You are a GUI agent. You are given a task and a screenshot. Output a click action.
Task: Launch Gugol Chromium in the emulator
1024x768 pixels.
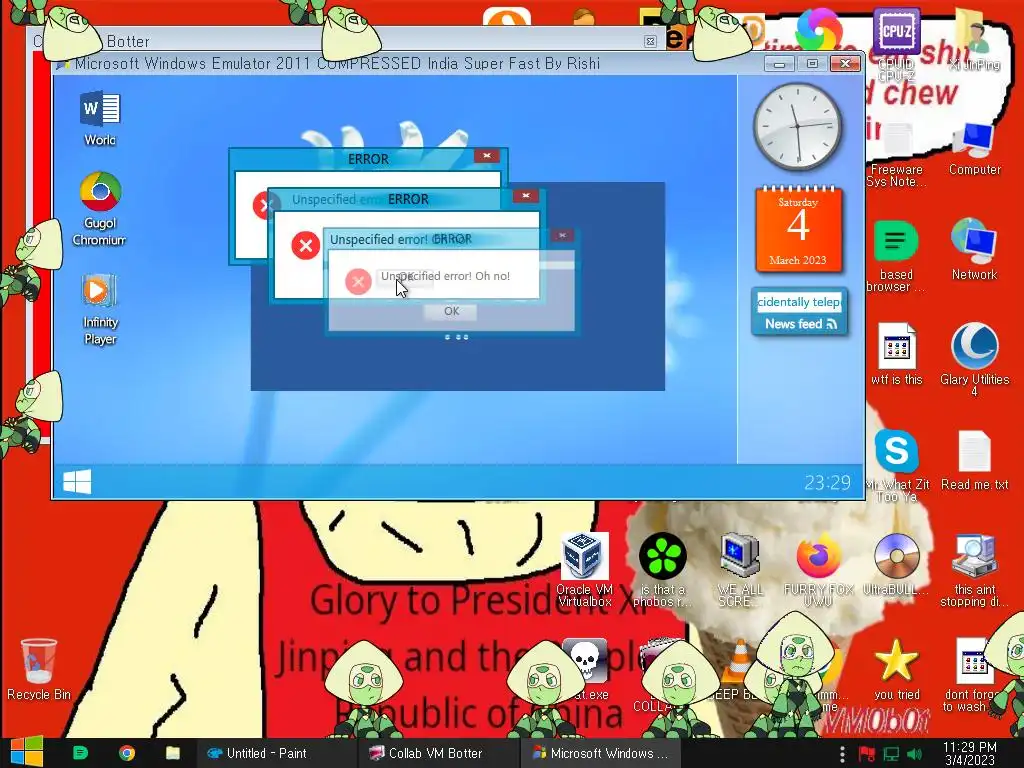[100, 208]
